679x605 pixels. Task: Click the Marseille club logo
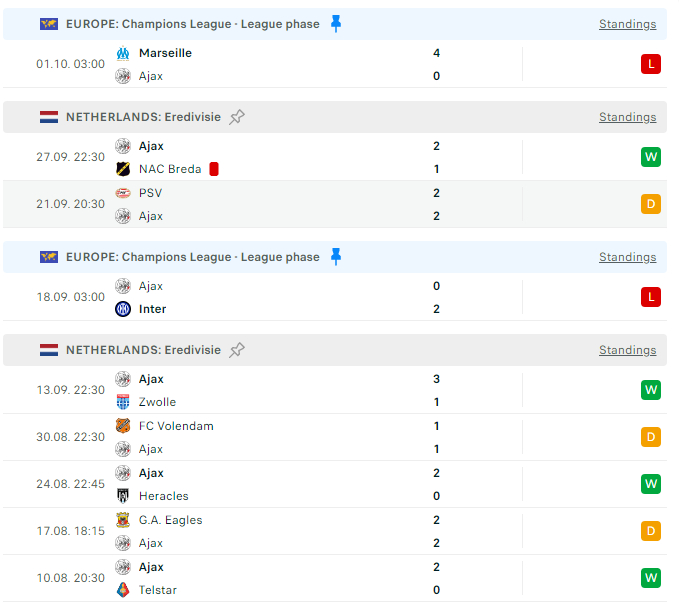point(123,53)
